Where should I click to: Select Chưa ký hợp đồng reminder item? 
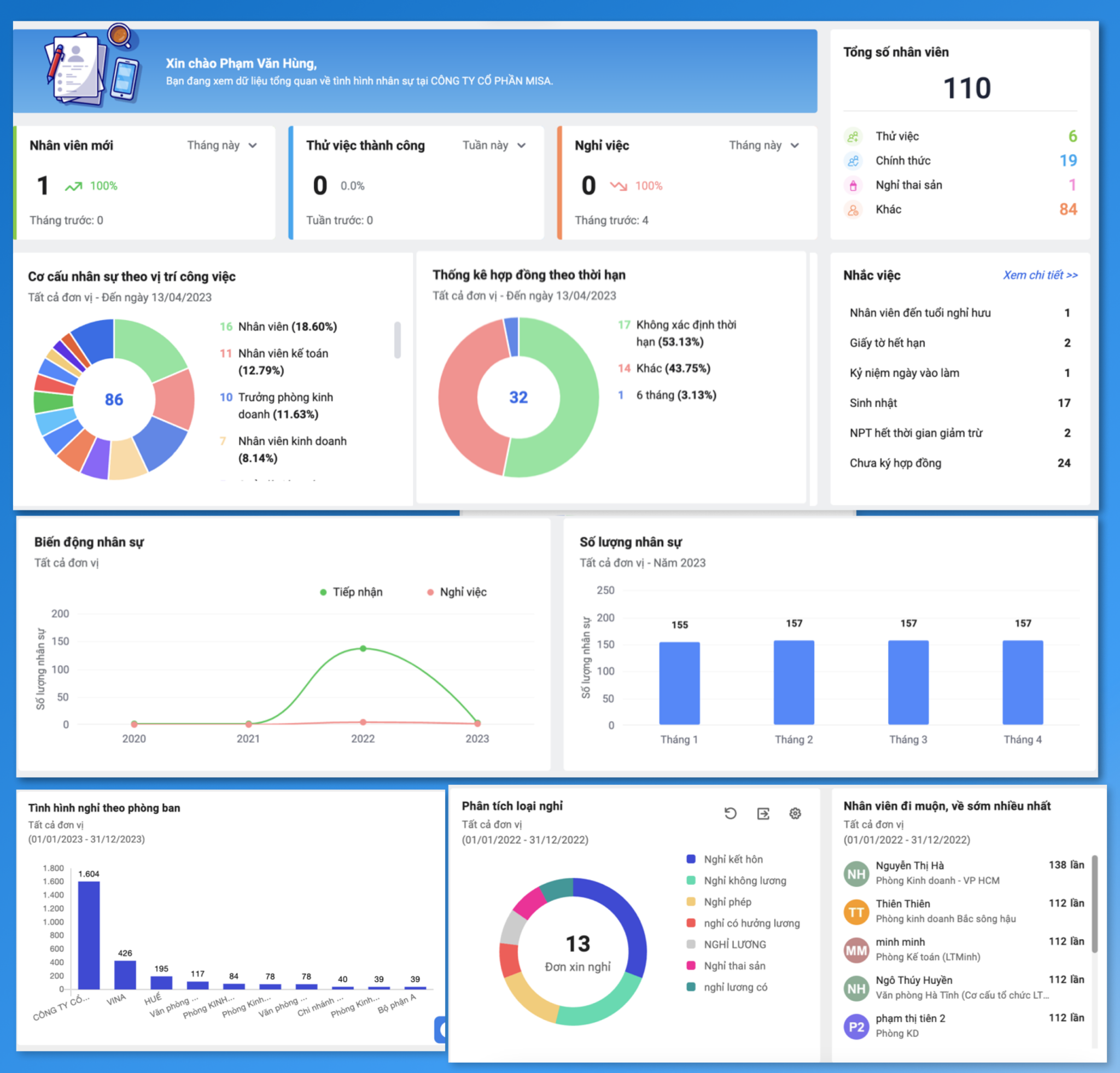(x=959, y=463)
